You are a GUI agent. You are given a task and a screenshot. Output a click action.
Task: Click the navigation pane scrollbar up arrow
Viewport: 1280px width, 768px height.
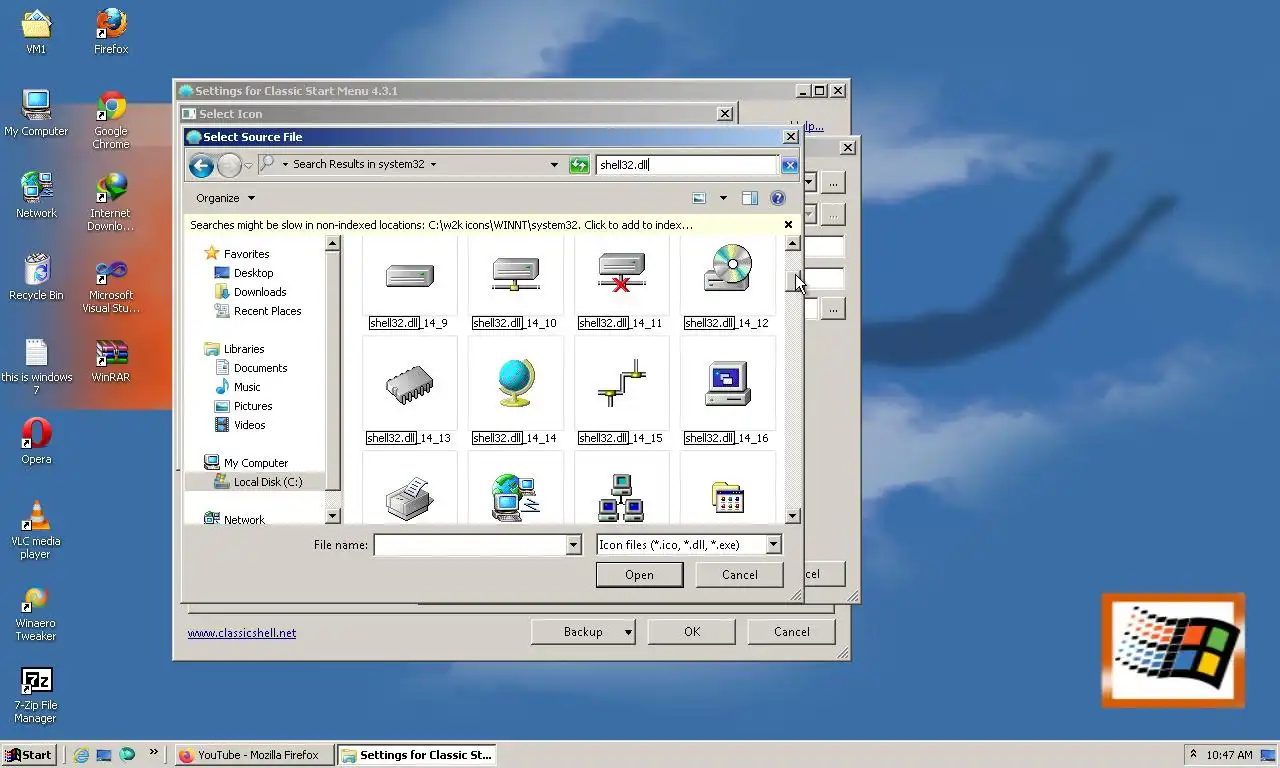[333, 243]
